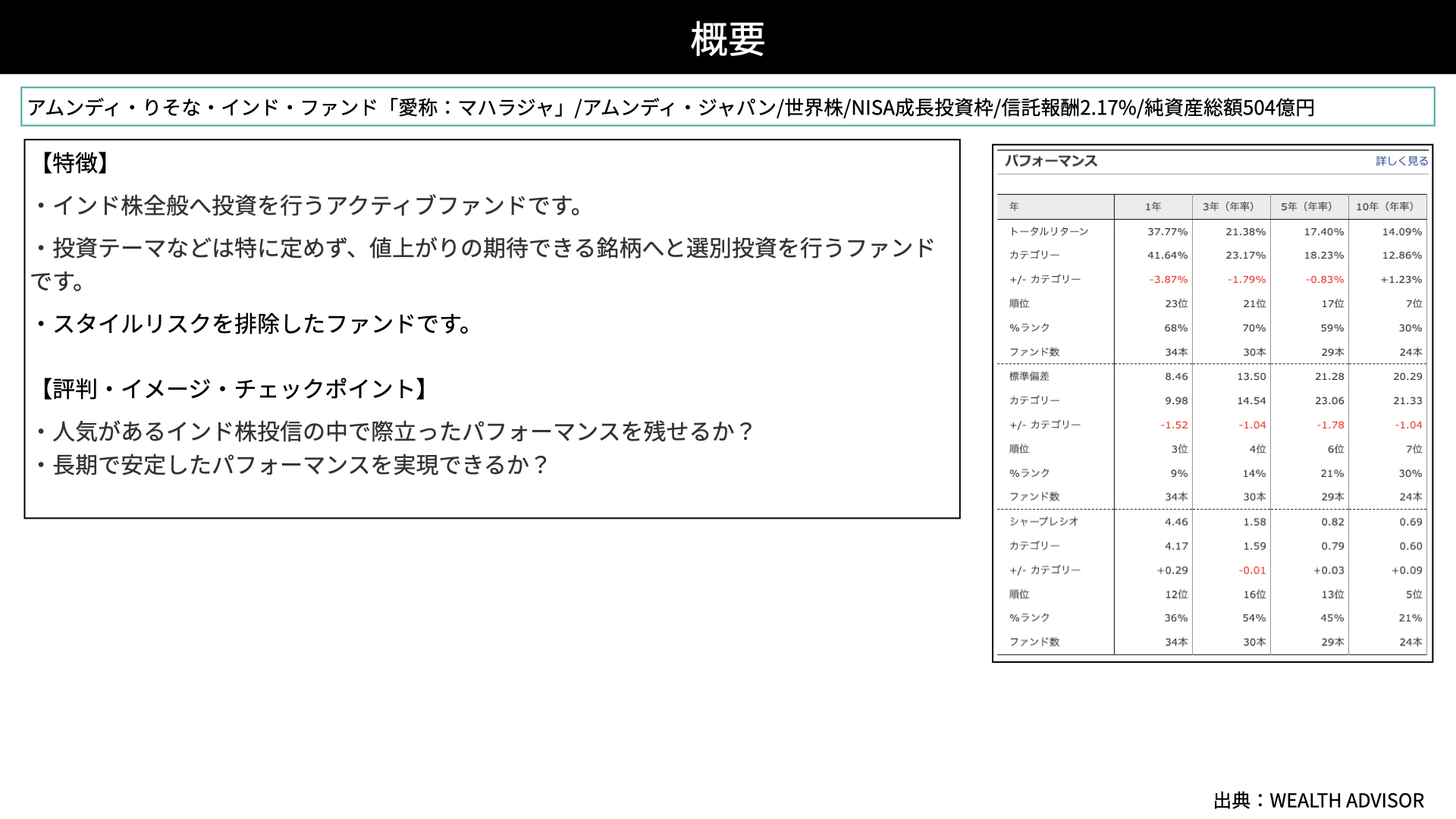Click the red -1.78 value
Image resolution: width=1456 pixels, height=819 pixels.
point(1330,425)
